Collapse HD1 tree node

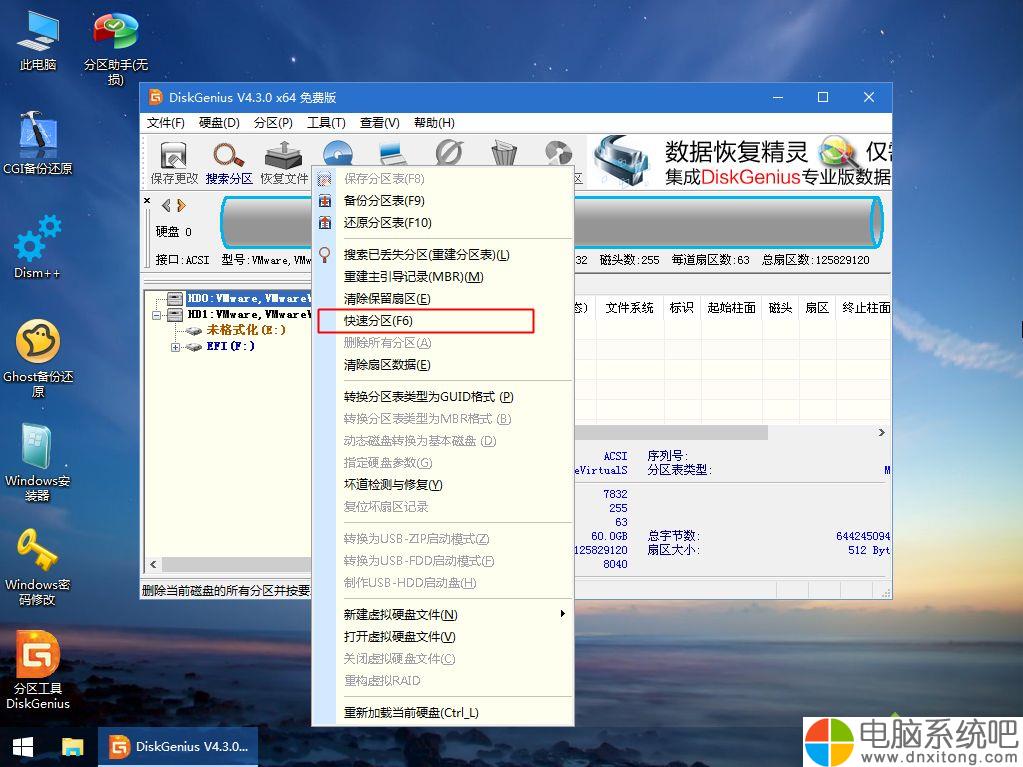tap(157, 315)
